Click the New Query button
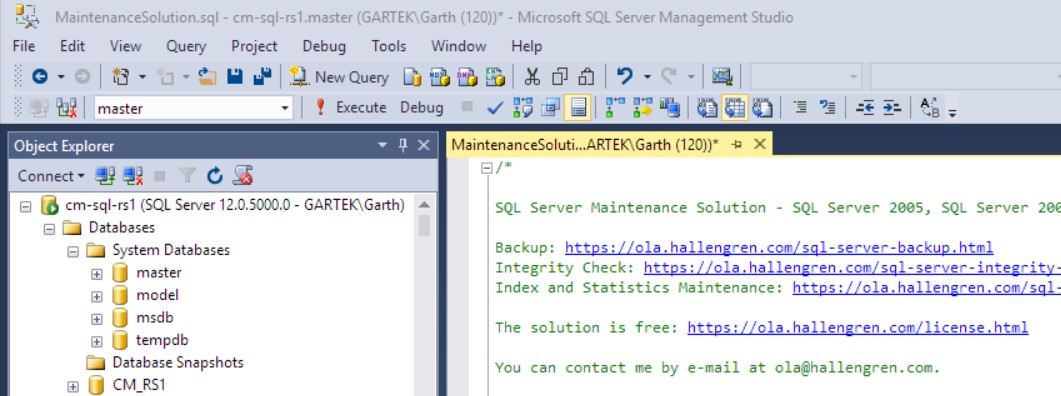Image resolution: width=1061 pixels, height=396 pixels. coord(339,77)
